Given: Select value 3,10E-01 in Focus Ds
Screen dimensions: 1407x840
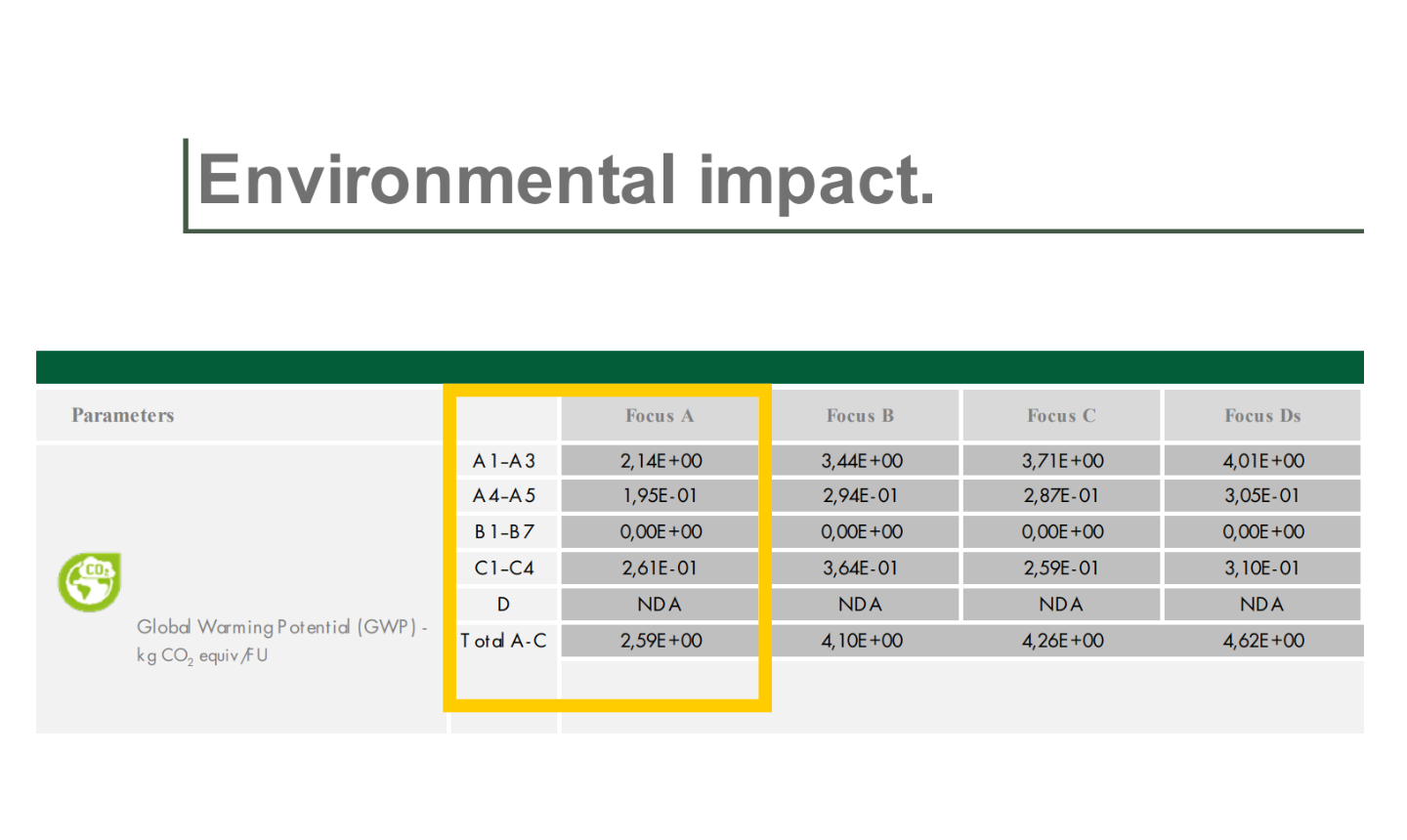Looking at the screenshot, I should [1262, 568].
